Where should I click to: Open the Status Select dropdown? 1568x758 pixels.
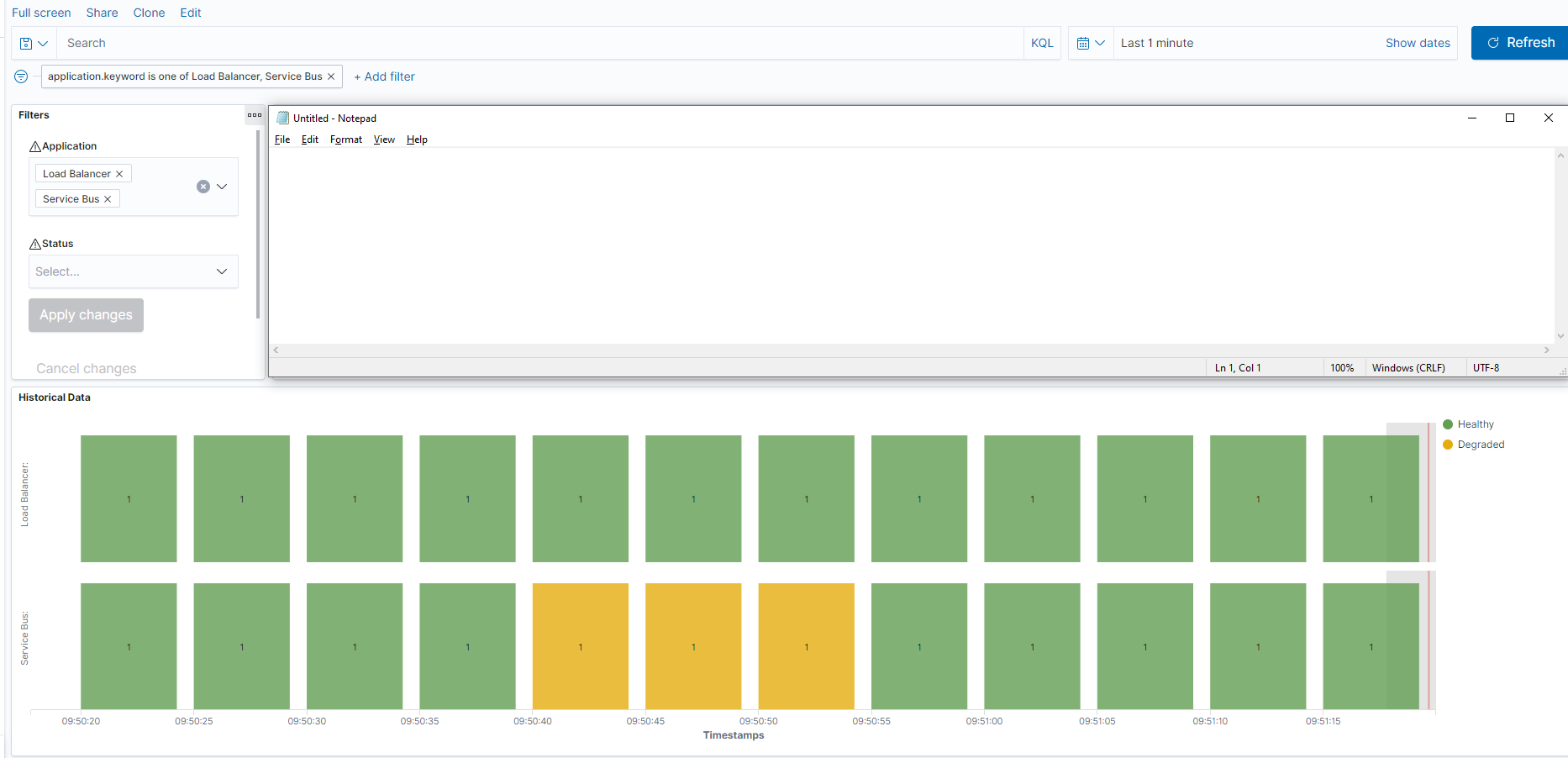pos(132,271)
